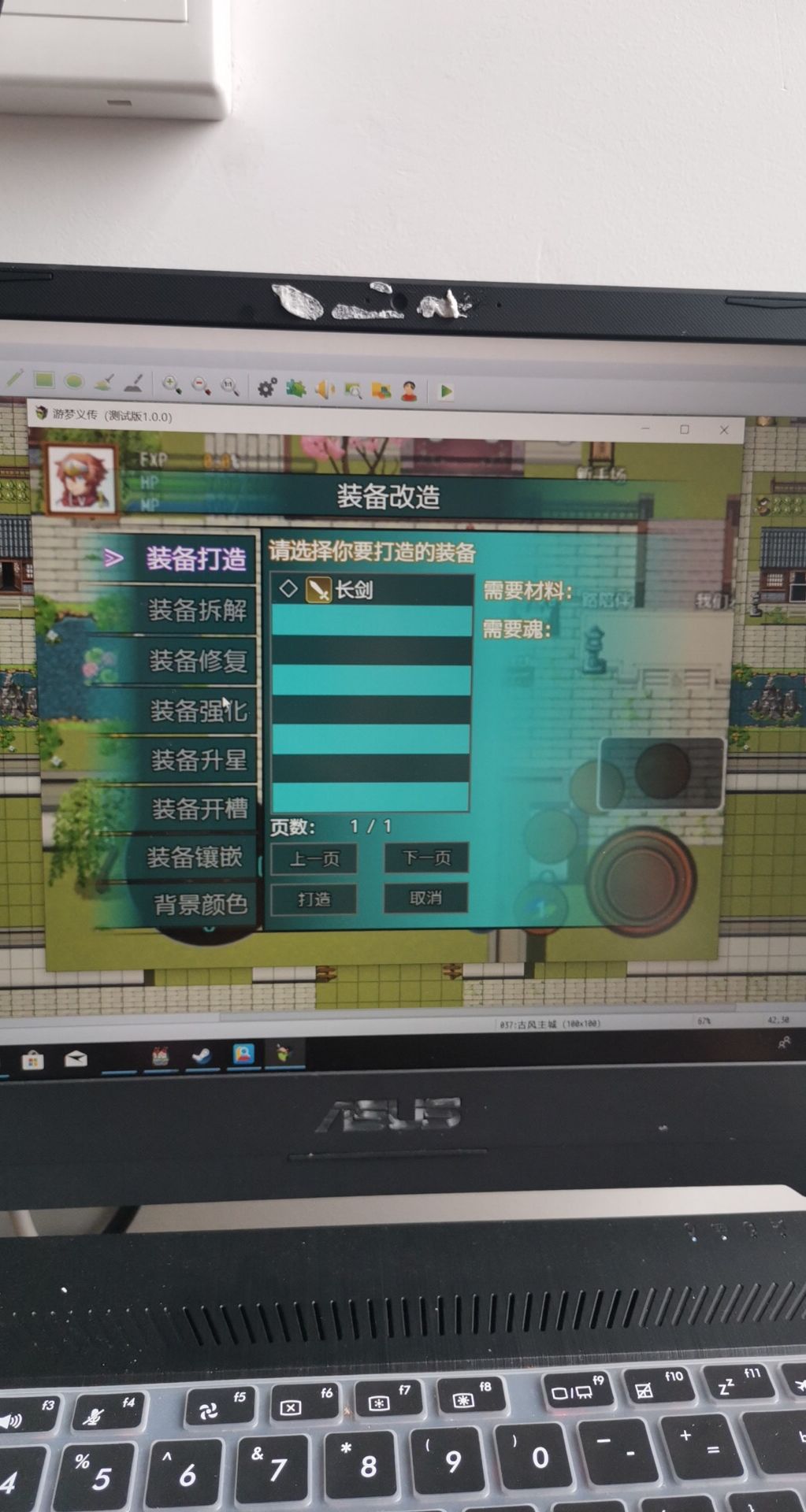
Task: Click the 游梦义传 (测试版1.0.0) window title
Action: (112, 415)
